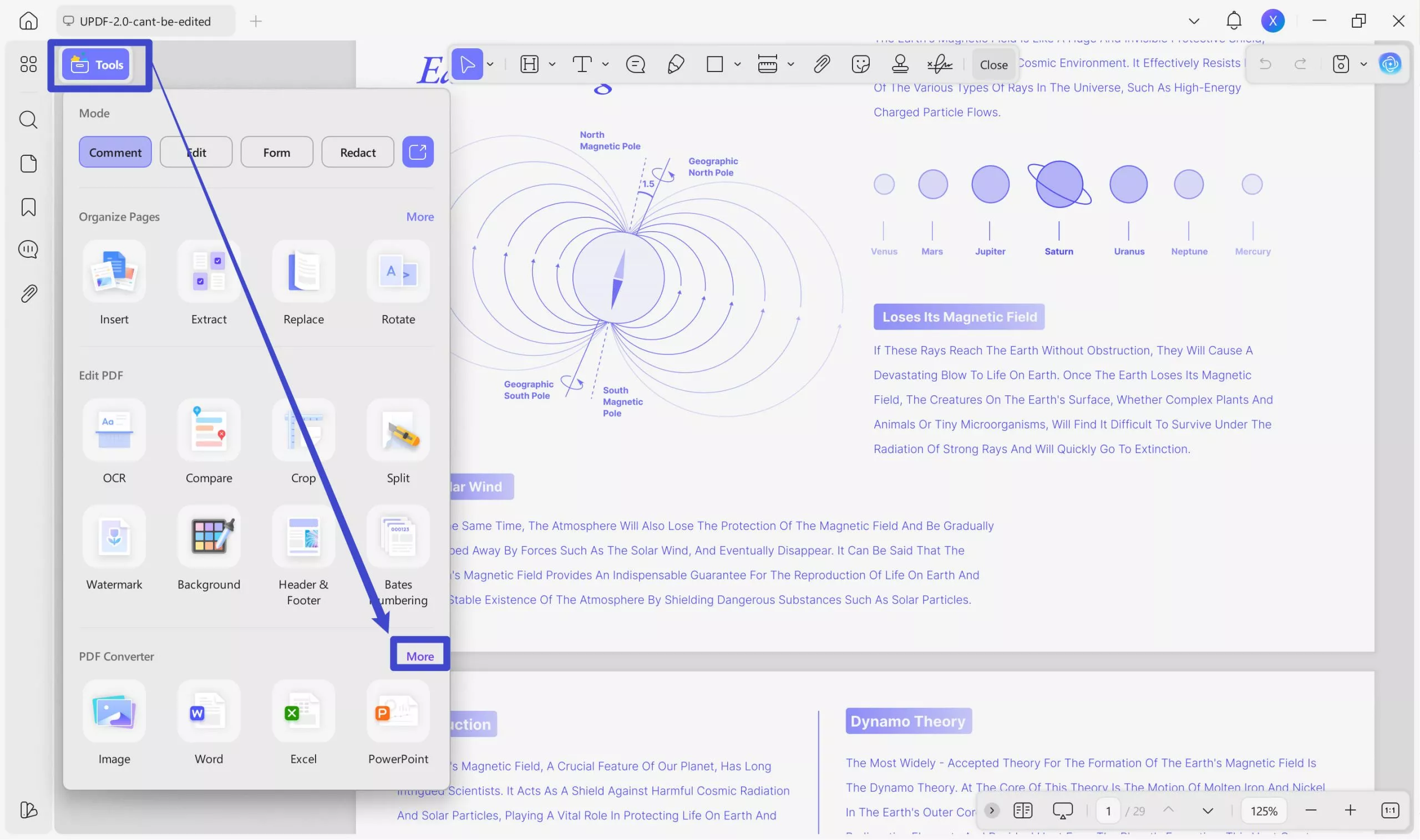Switch to Edit mode
1420x840 pixels.
tap(196, 152)
